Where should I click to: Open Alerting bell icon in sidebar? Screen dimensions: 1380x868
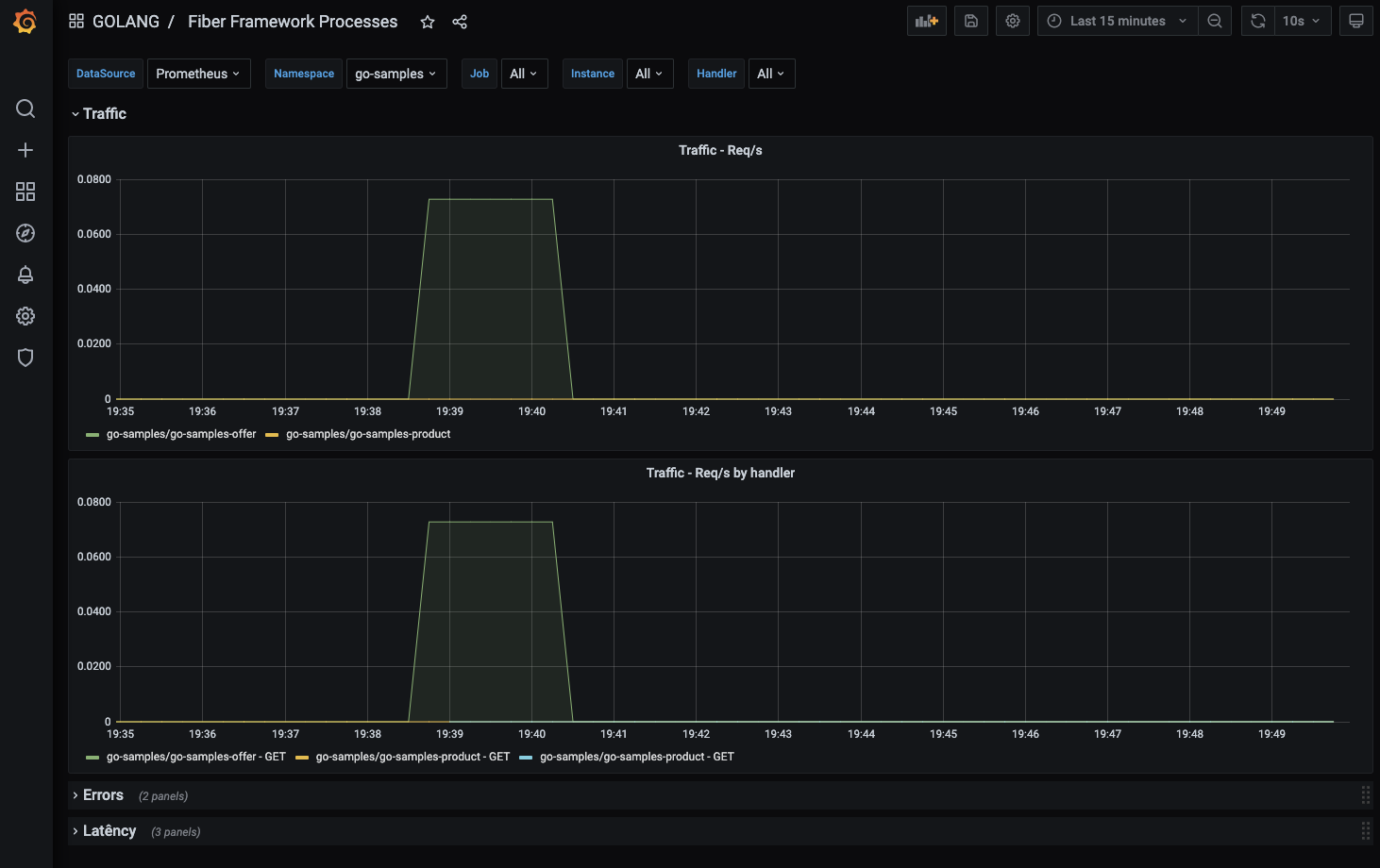[25, 275]
